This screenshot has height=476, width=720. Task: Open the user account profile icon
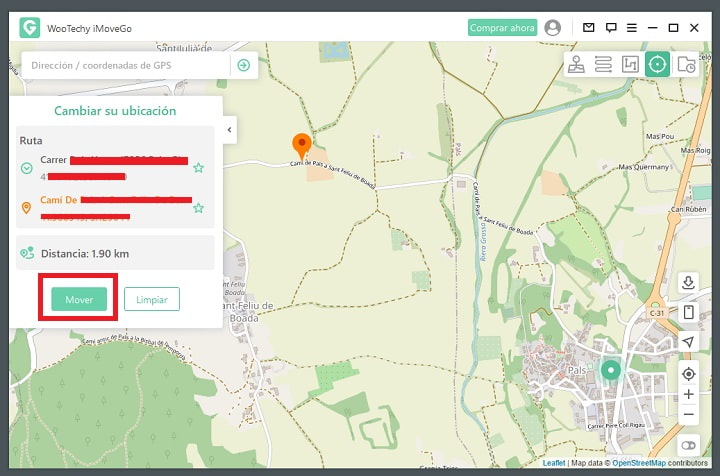click(x=552, y=28)
